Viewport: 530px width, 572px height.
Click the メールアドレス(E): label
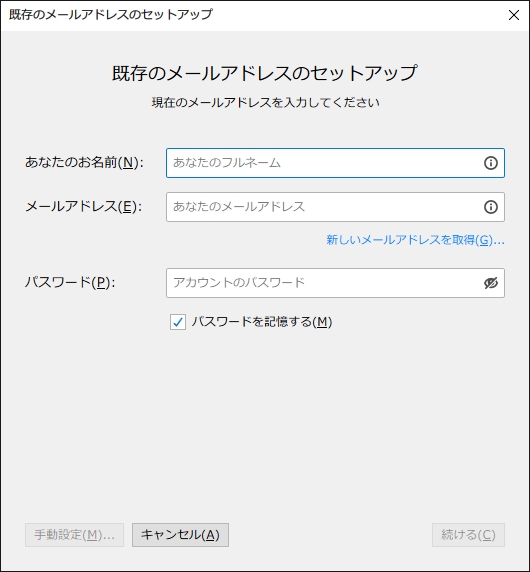[x=84, y=206]
